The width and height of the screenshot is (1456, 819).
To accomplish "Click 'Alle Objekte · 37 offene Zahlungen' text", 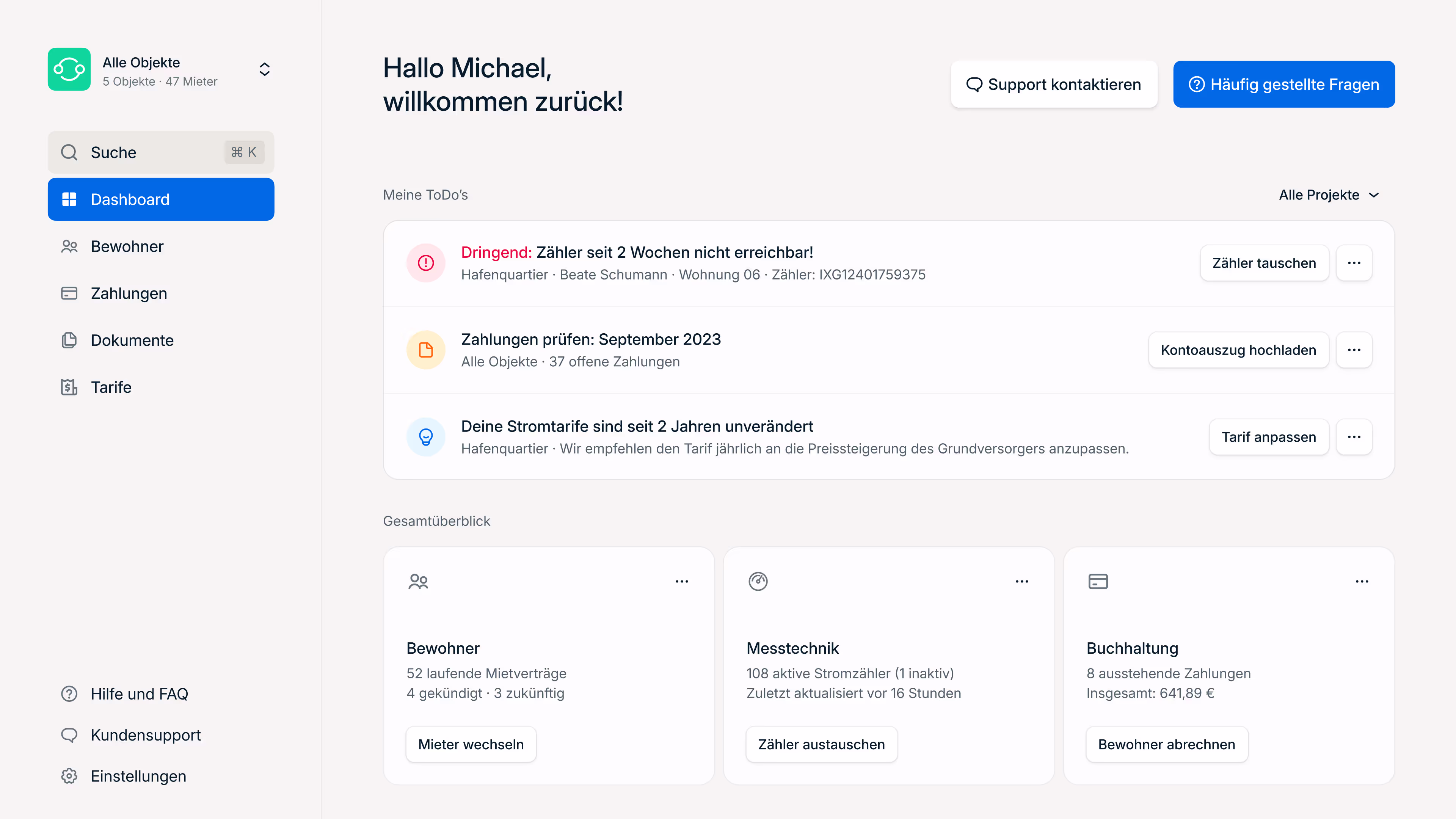I will click(570, 362).
